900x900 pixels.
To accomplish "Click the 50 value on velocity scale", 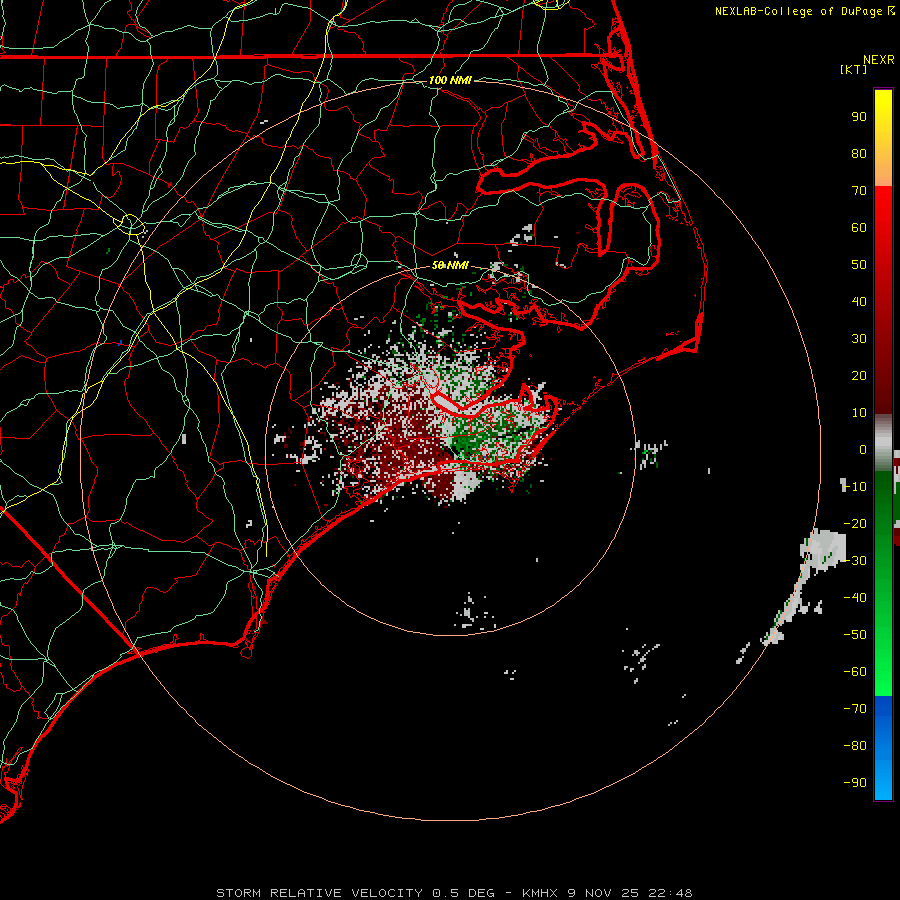I will click(859, 265).
